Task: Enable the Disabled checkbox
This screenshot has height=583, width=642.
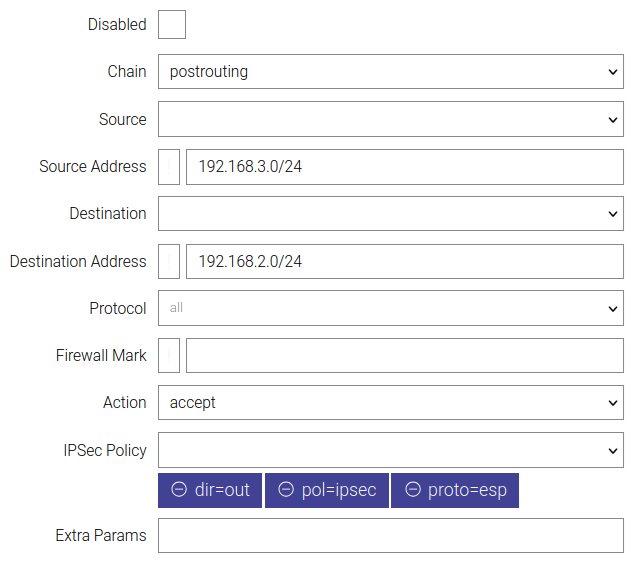Action: coord(172,25)
